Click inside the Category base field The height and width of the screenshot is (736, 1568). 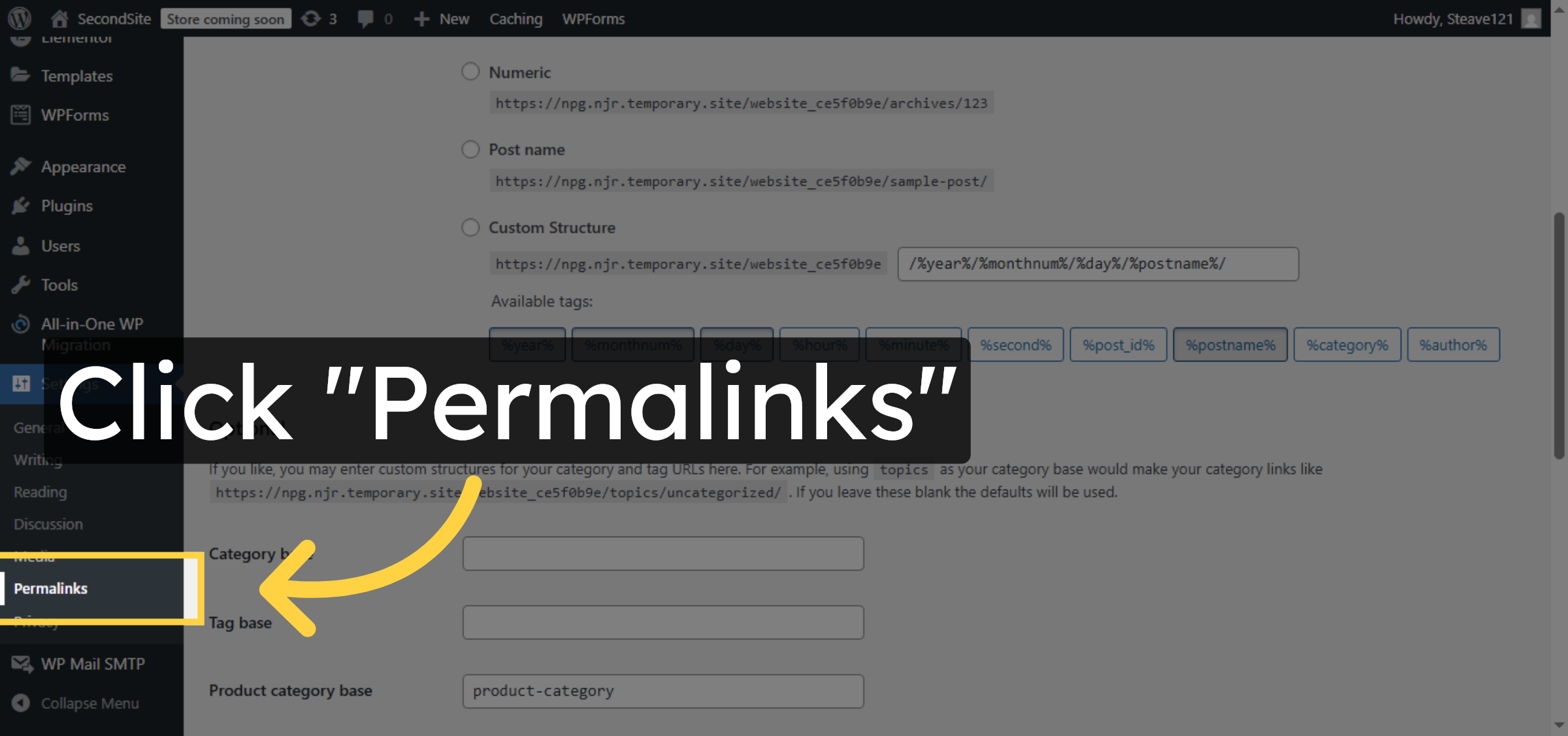(x=662, y=553)
